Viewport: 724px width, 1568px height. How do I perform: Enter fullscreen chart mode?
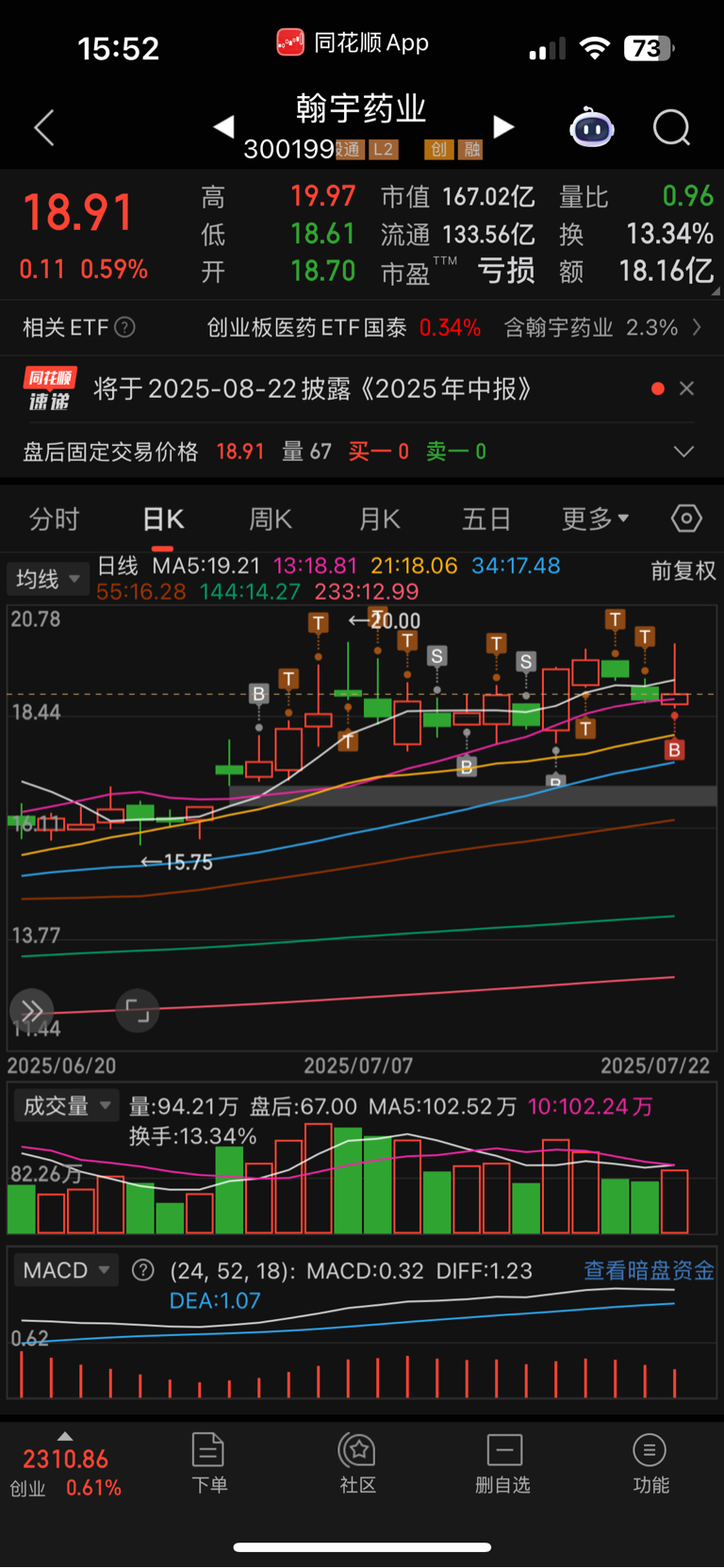click(138, 1012)
